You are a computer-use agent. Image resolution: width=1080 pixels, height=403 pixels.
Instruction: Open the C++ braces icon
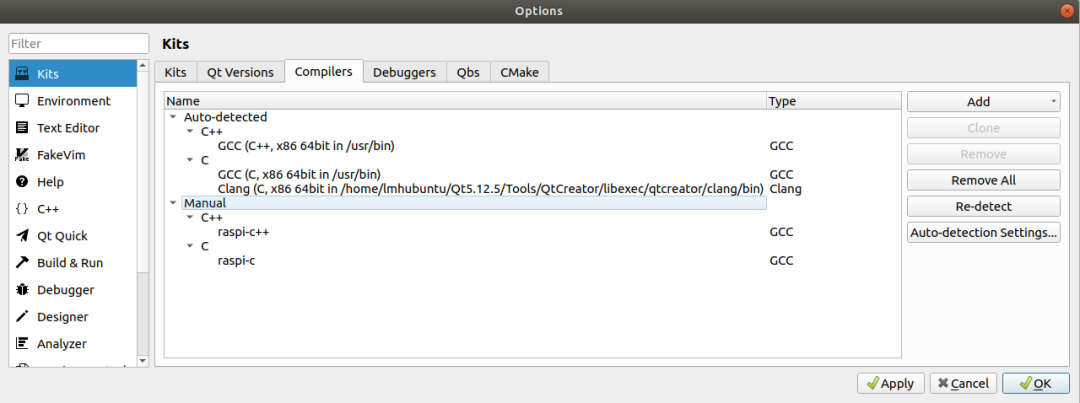pos(22,209)
